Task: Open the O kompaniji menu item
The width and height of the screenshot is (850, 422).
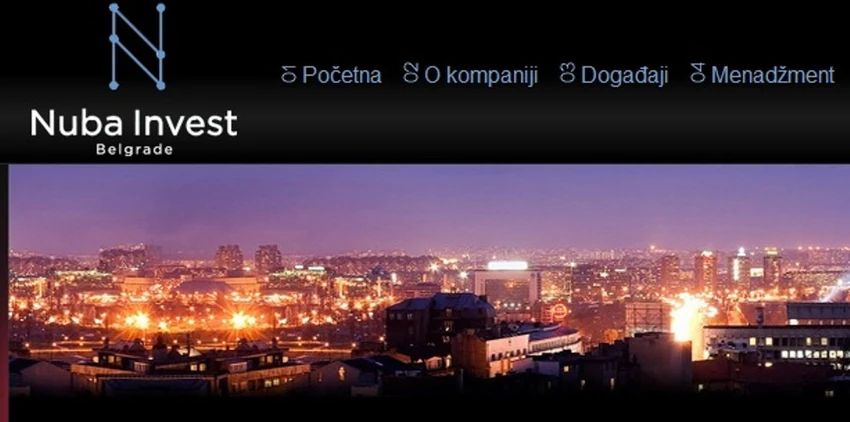Action: click(480, 75)
